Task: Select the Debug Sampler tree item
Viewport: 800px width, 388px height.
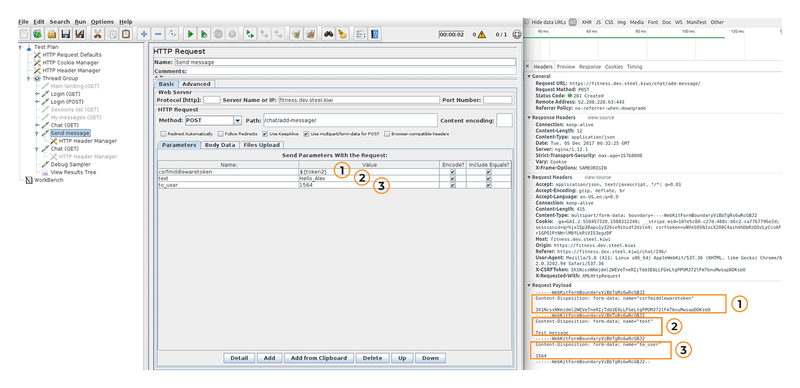Action: tap(70, 164)
